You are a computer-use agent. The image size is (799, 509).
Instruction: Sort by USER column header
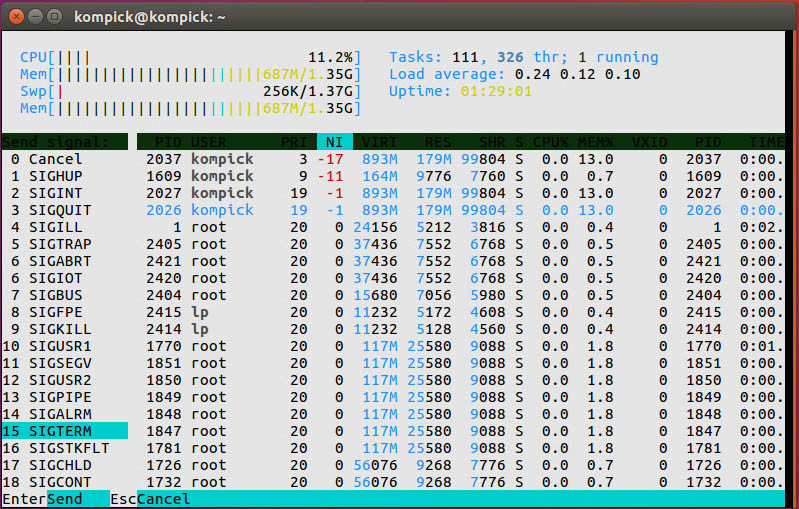[x=209, y=142]
